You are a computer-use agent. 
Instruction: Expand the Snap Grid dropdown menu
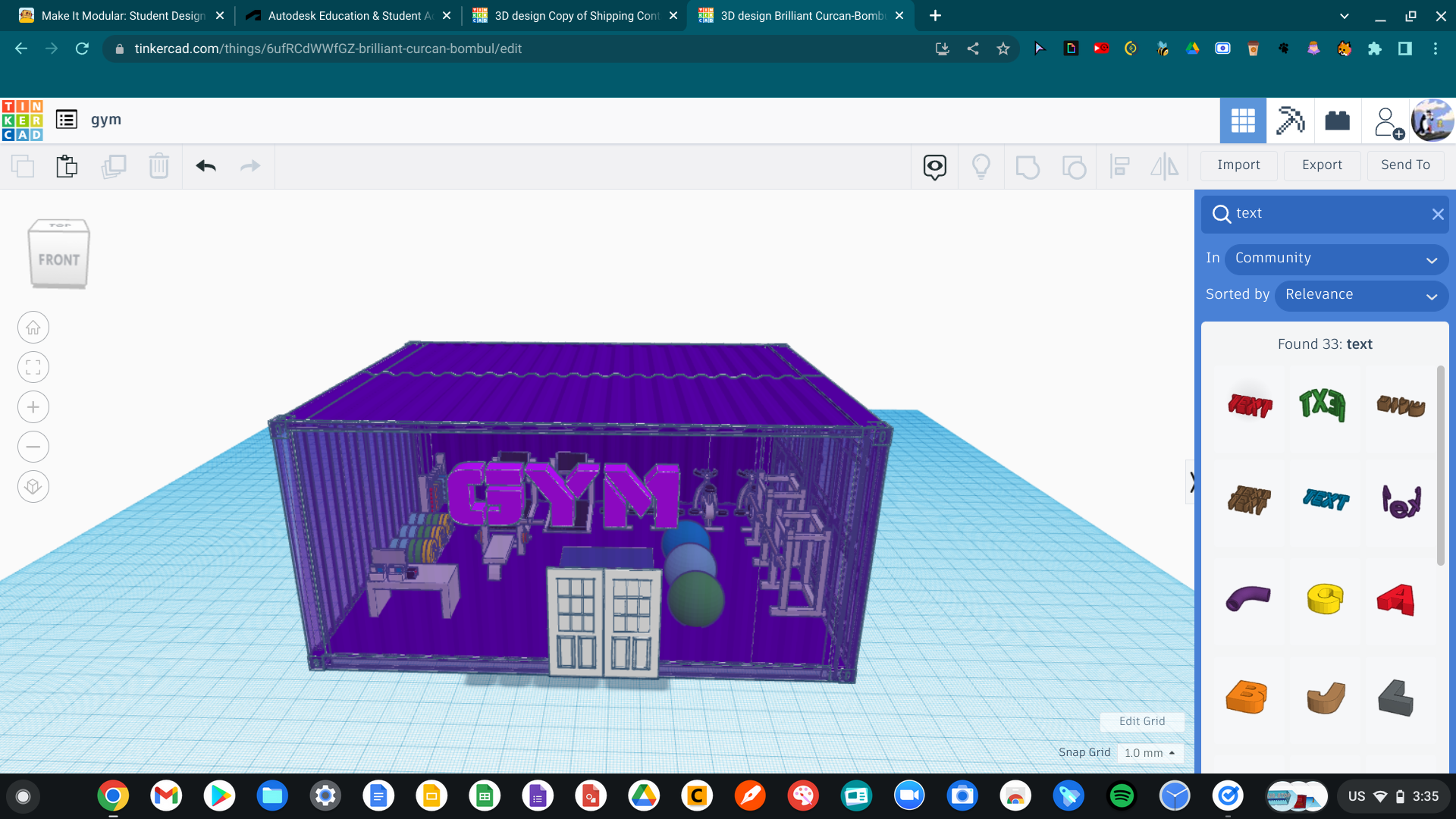pyautogui.click(x=1148, y=752)
